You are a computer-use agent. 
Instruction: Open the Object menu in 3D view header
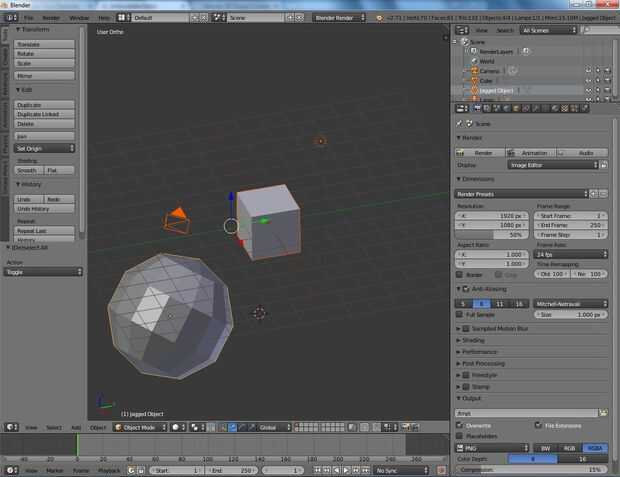(x=98, y=428)
